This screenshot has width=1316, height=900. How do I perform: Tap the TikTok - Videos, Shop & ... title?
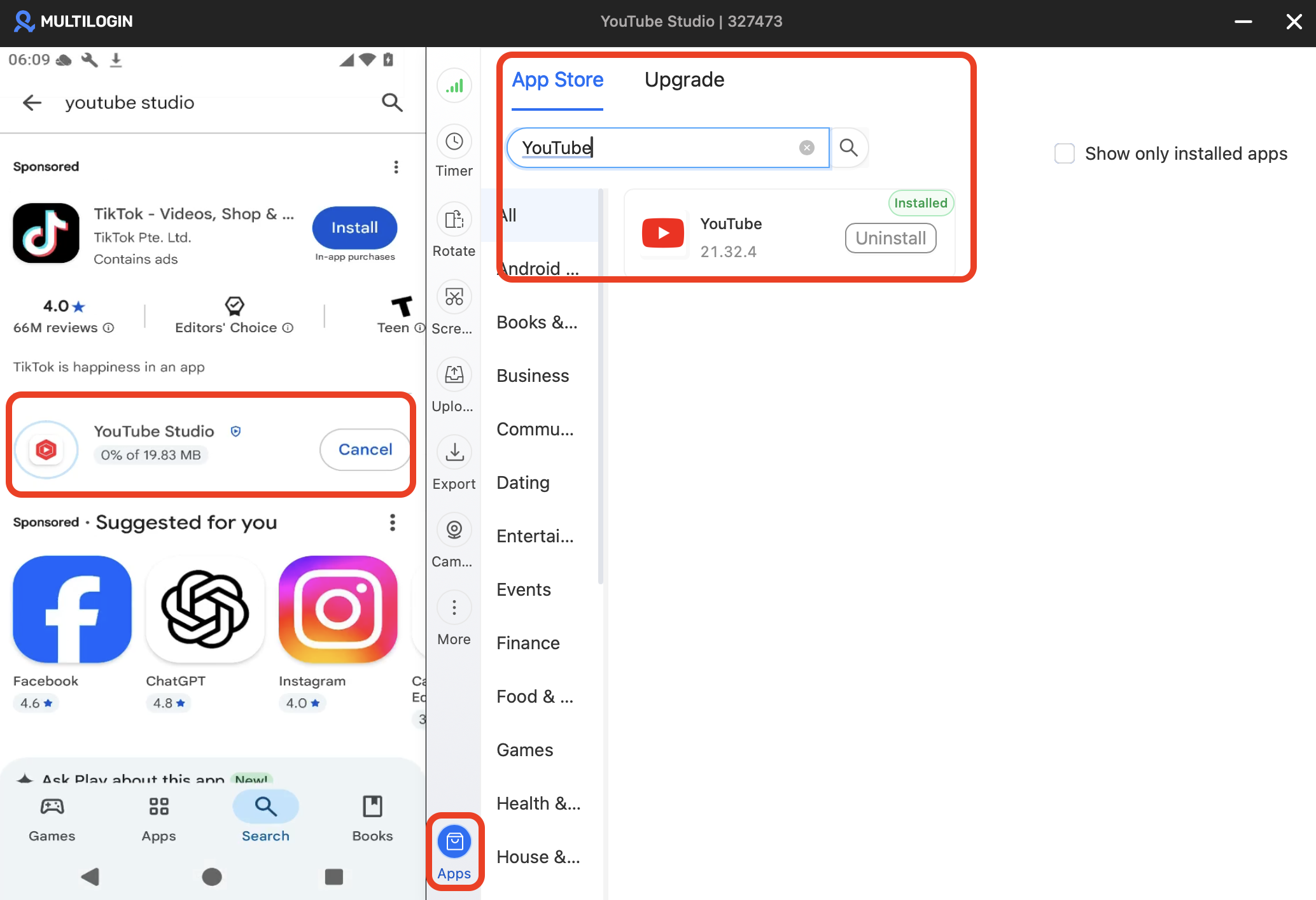point(194,214)
